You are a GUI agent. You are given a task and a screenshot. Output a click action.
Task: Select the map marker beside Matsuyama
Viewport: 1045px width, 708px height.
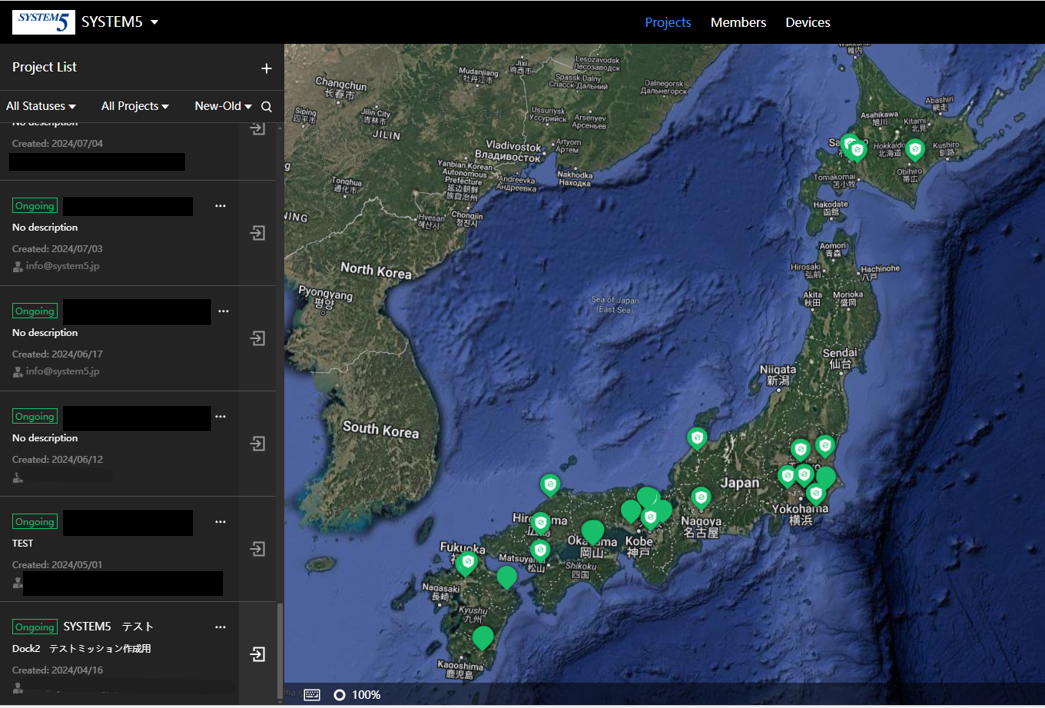click(x=540, y=551)
